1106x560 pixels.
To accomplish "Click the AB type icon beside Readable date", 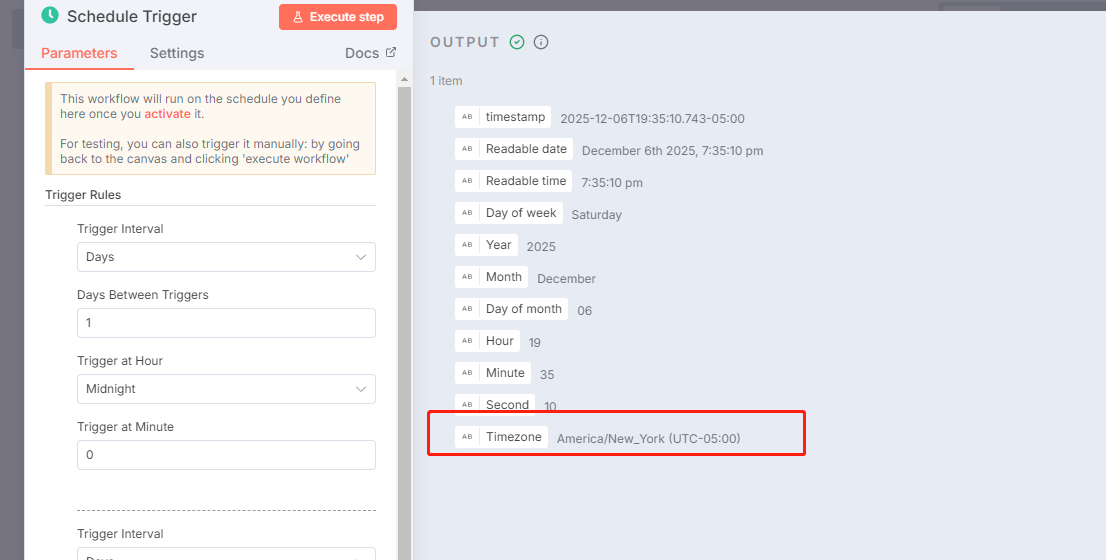I will pos(467,149).
